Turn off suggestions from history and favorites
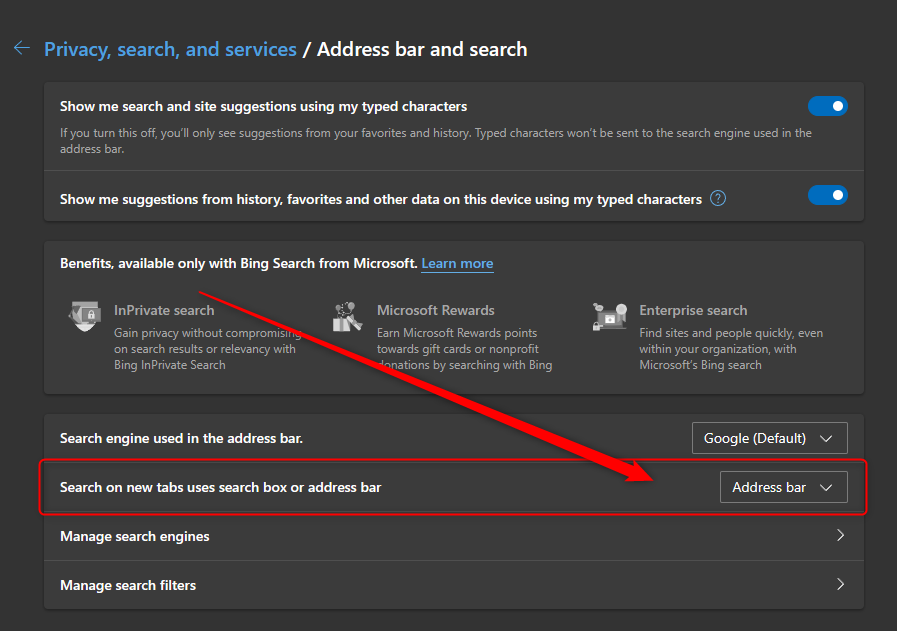897x631 pixels. [828, 195]
